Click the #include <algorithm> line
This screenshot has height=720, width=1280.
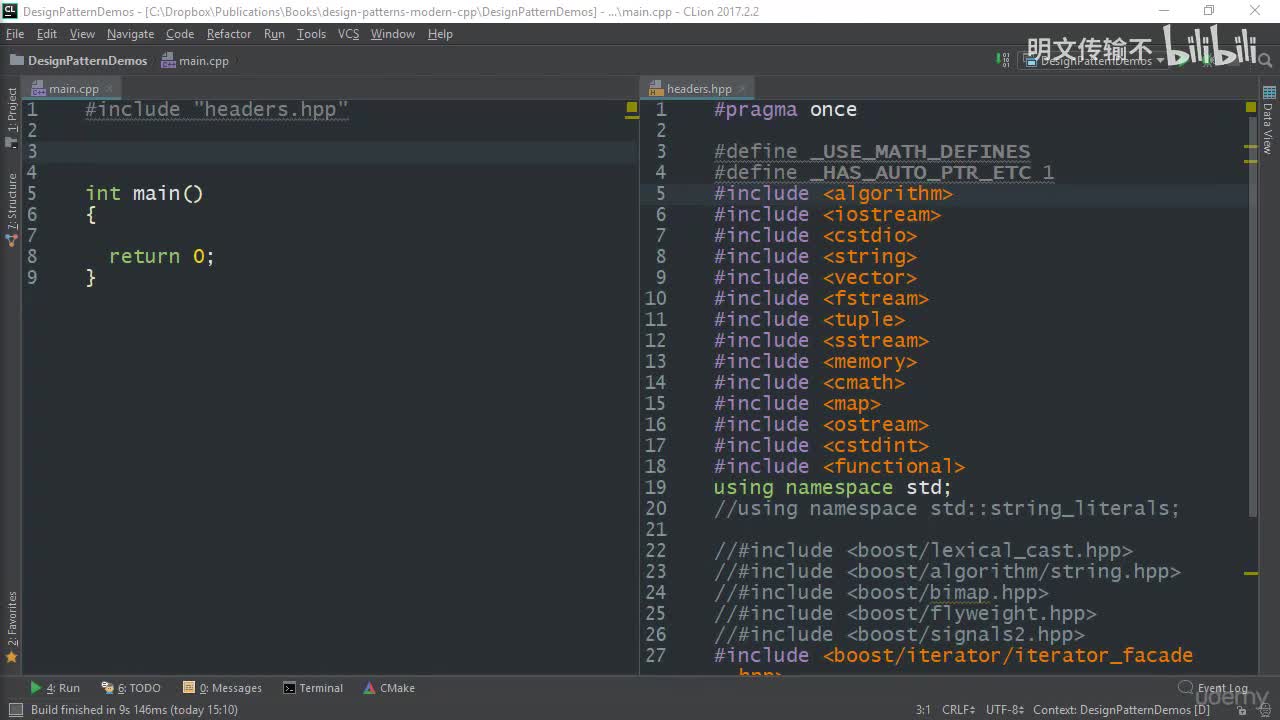(x=833, y=193)
